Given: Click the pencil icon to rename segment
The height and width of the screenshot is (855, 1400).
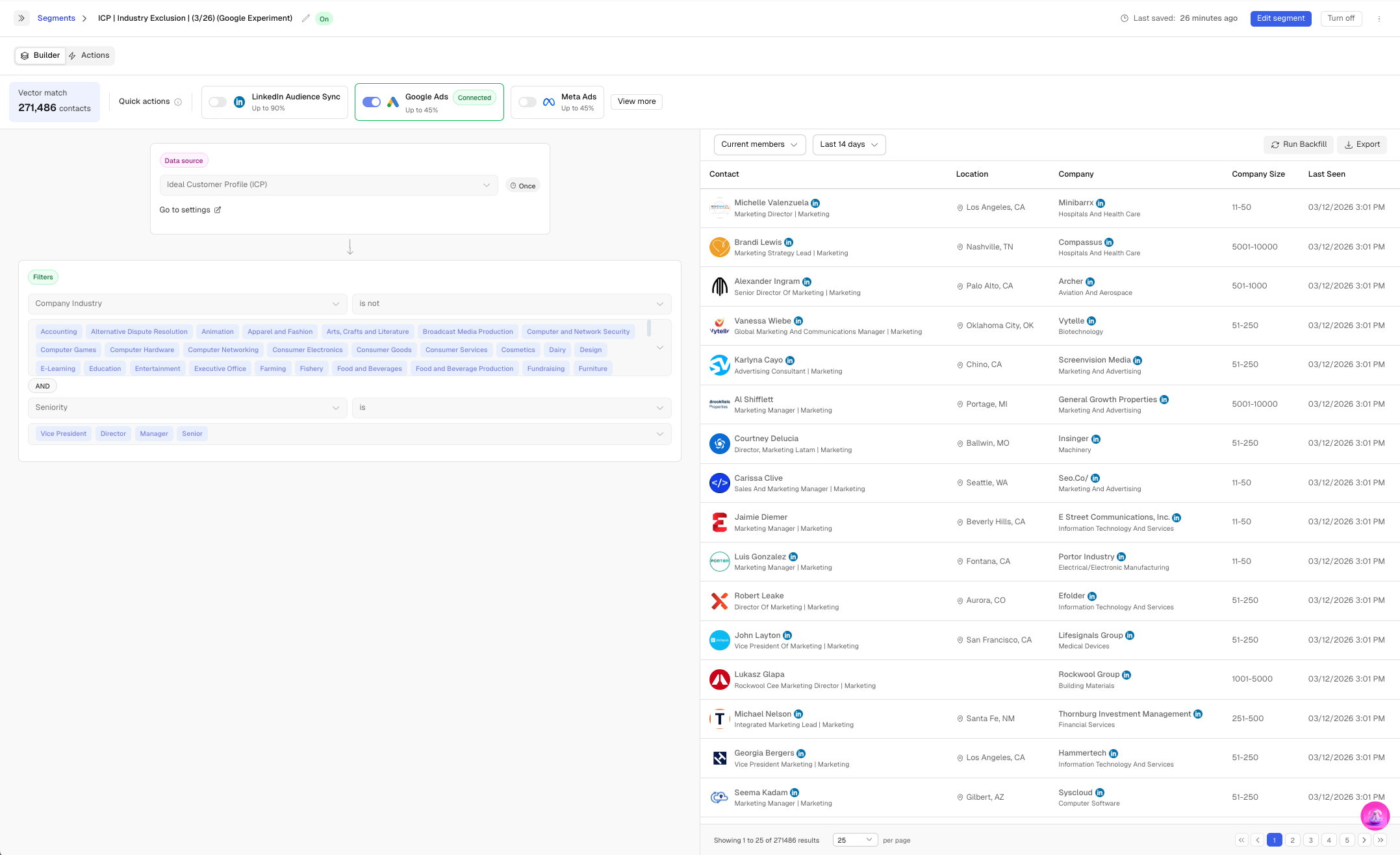Looking at the screenshot, I should 306,18.
